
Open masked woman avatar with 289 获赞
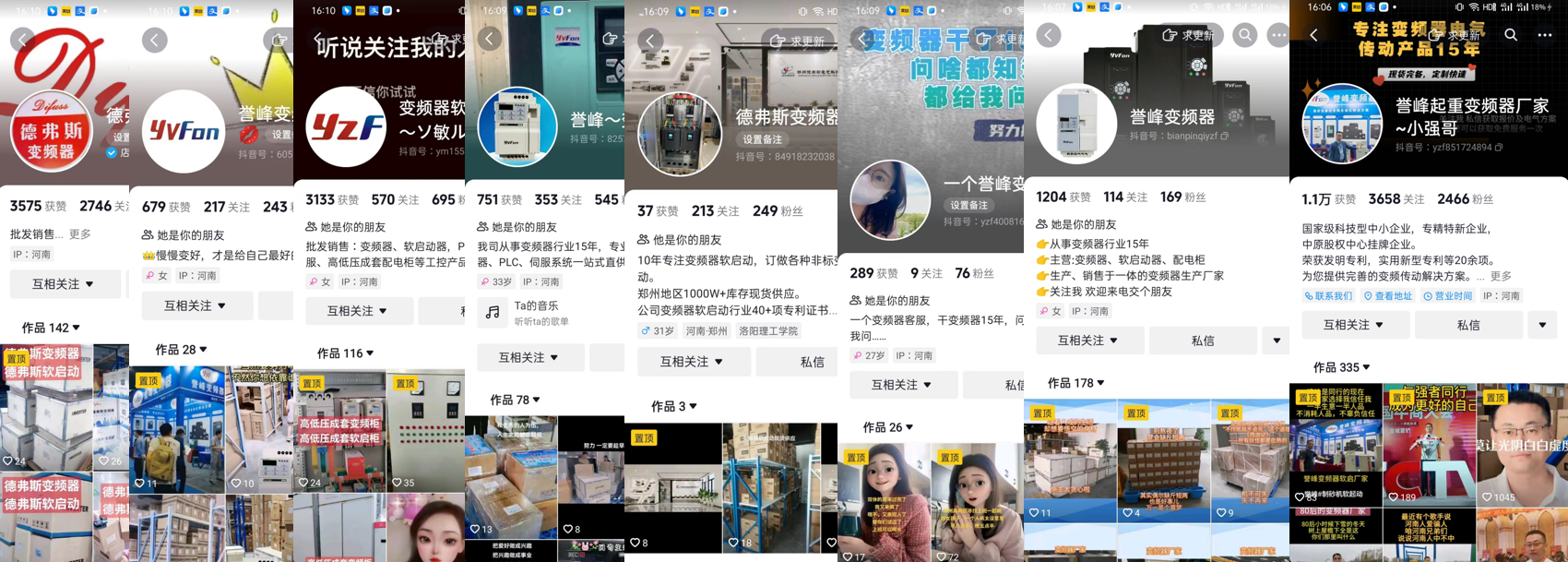pos(890,200)
